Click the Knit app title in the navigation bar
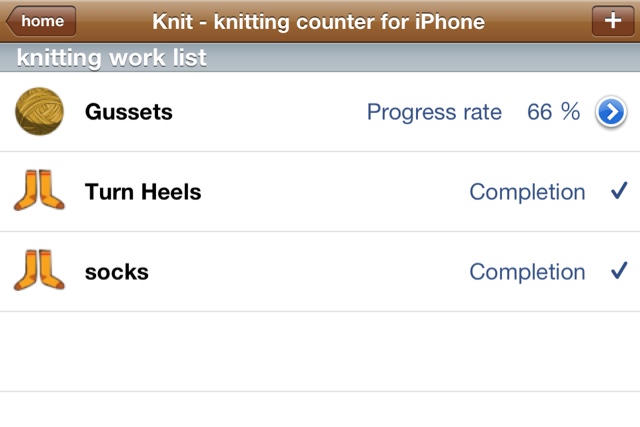Screen dimensions: 640x427 (x=318, y=21)
